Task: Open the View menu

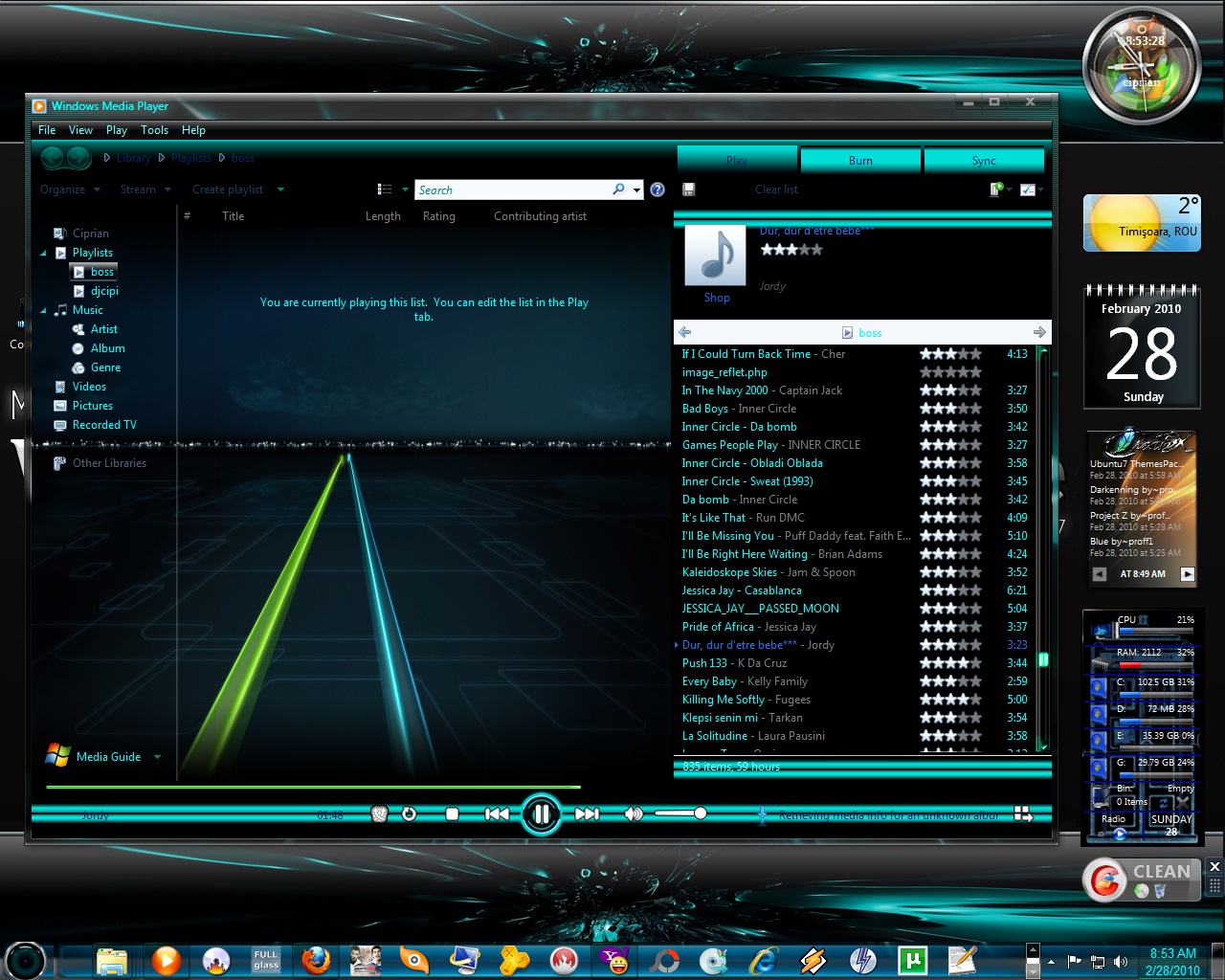Action: 80,130
